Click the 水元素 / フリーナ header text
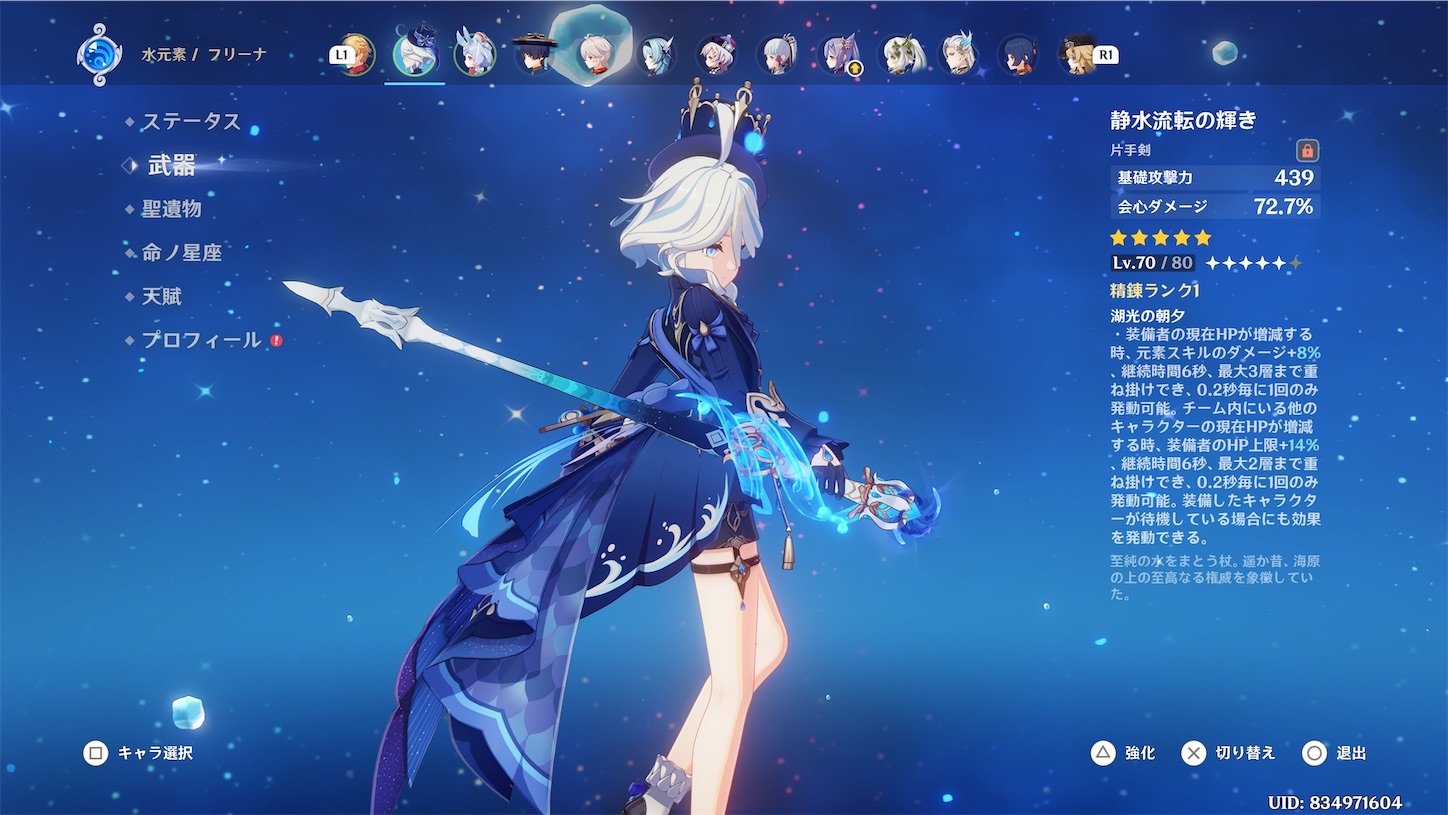This screenshot has height=815, width=1448. (x=204, y=55)
